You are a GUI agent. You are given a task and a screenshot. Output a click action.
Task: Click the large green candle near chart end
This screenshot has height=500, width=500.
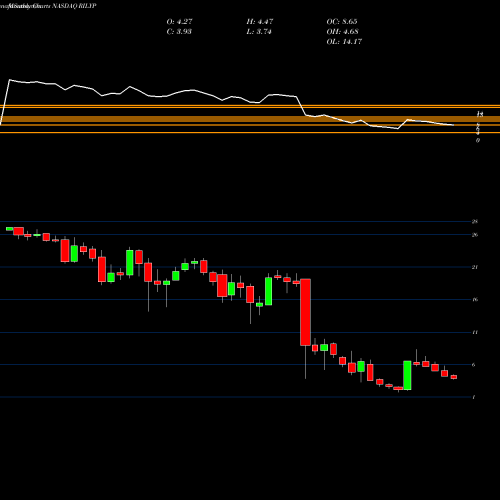[407, 375]
